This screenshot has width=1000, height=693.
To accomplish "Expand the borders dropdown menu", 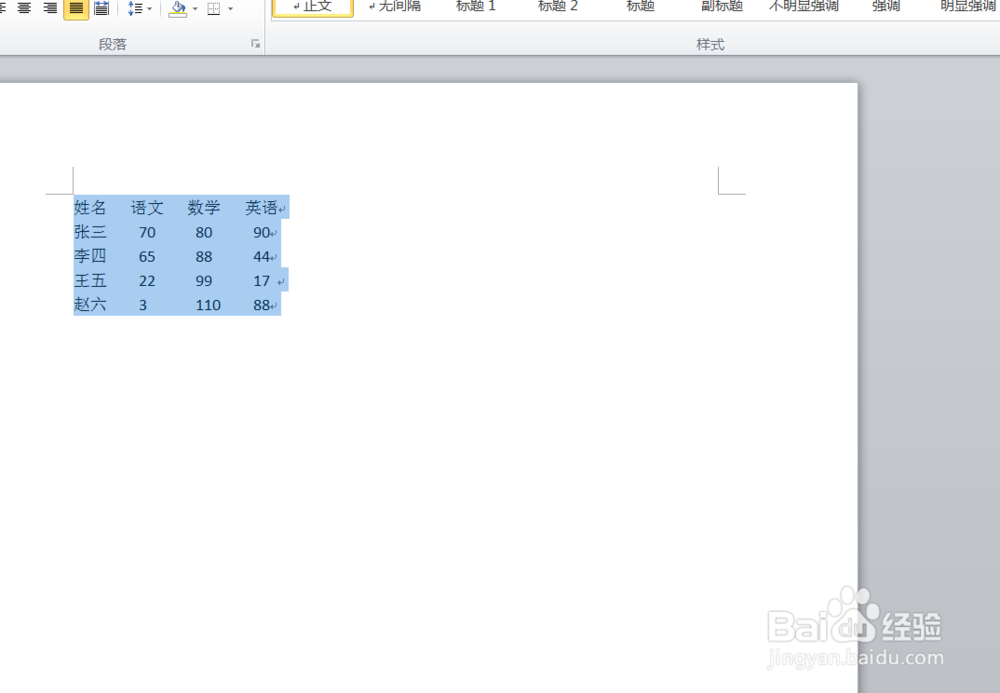I will 232,8.
